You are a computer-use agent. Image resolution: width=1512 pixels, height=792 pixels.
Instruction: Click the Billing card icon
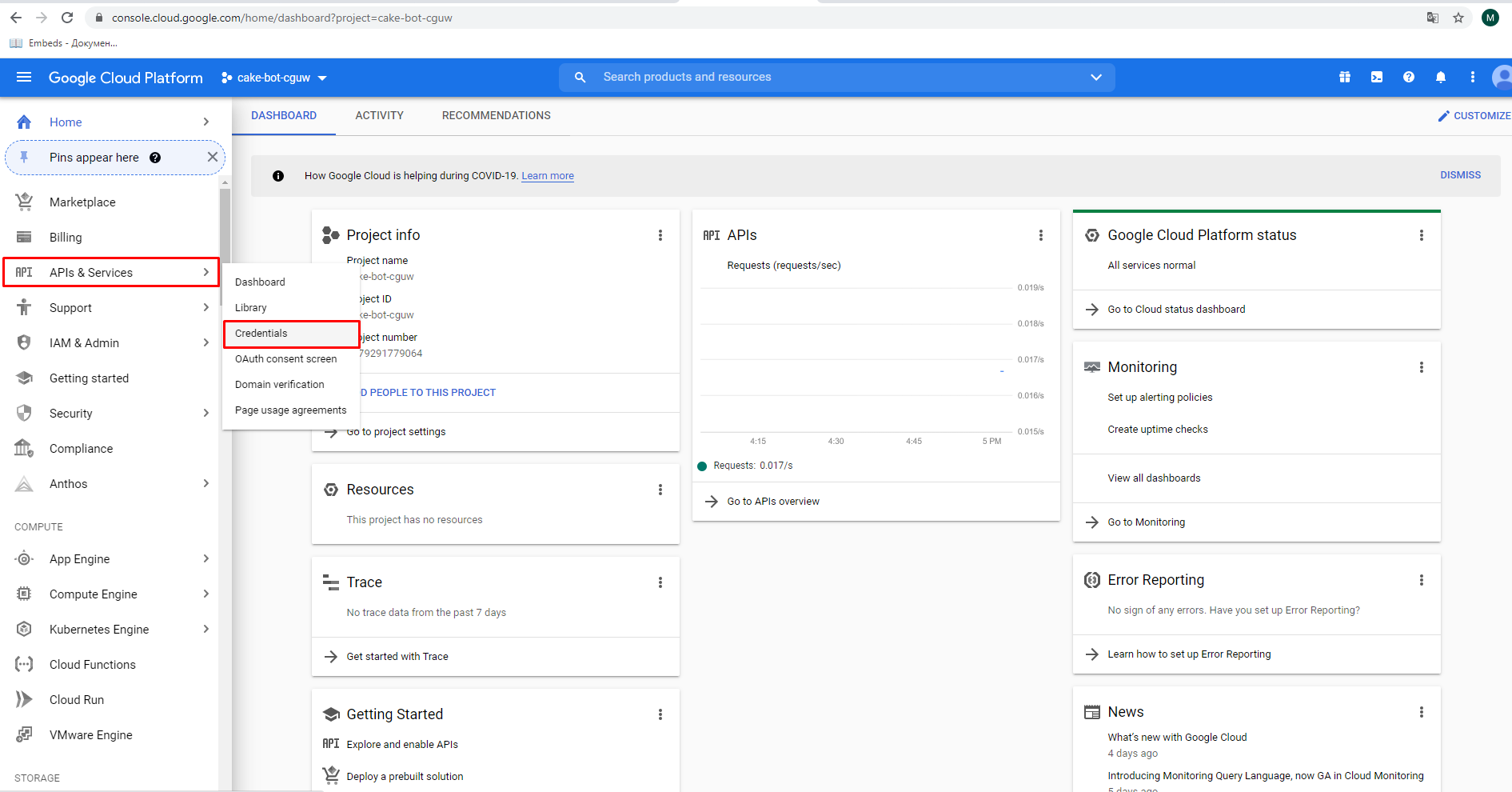click(x=24, y=238)
